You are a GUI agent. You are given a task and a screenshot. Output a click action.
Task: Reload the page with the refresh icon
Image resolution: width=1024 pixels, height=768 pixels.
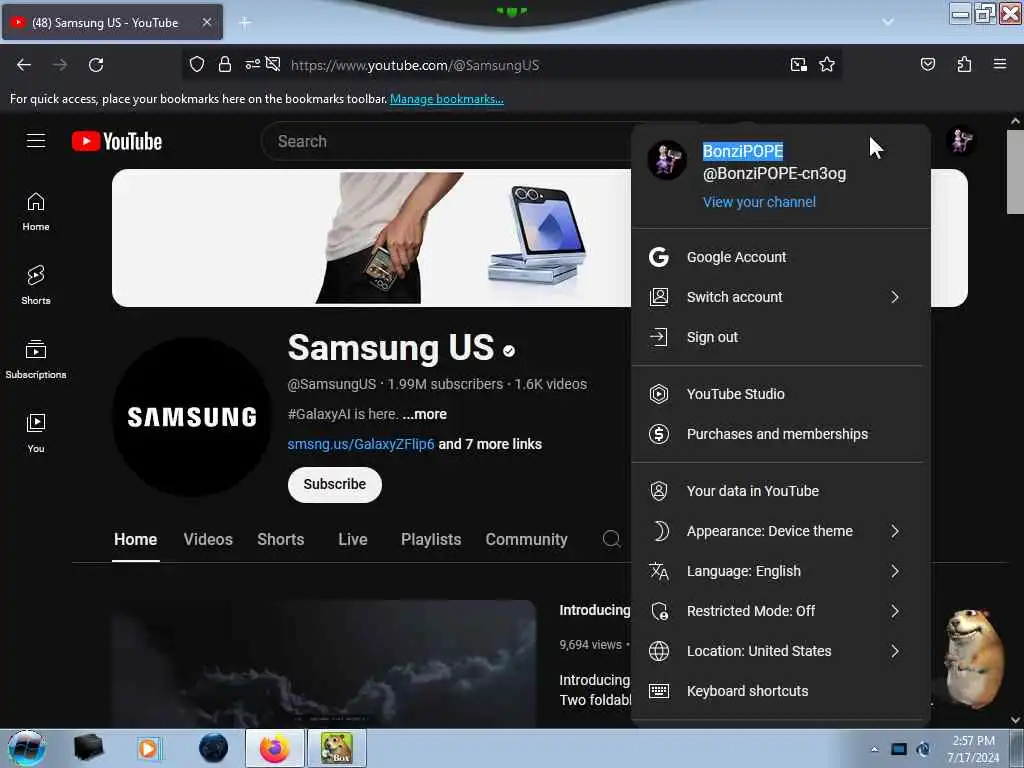click(x=96, y=65)
